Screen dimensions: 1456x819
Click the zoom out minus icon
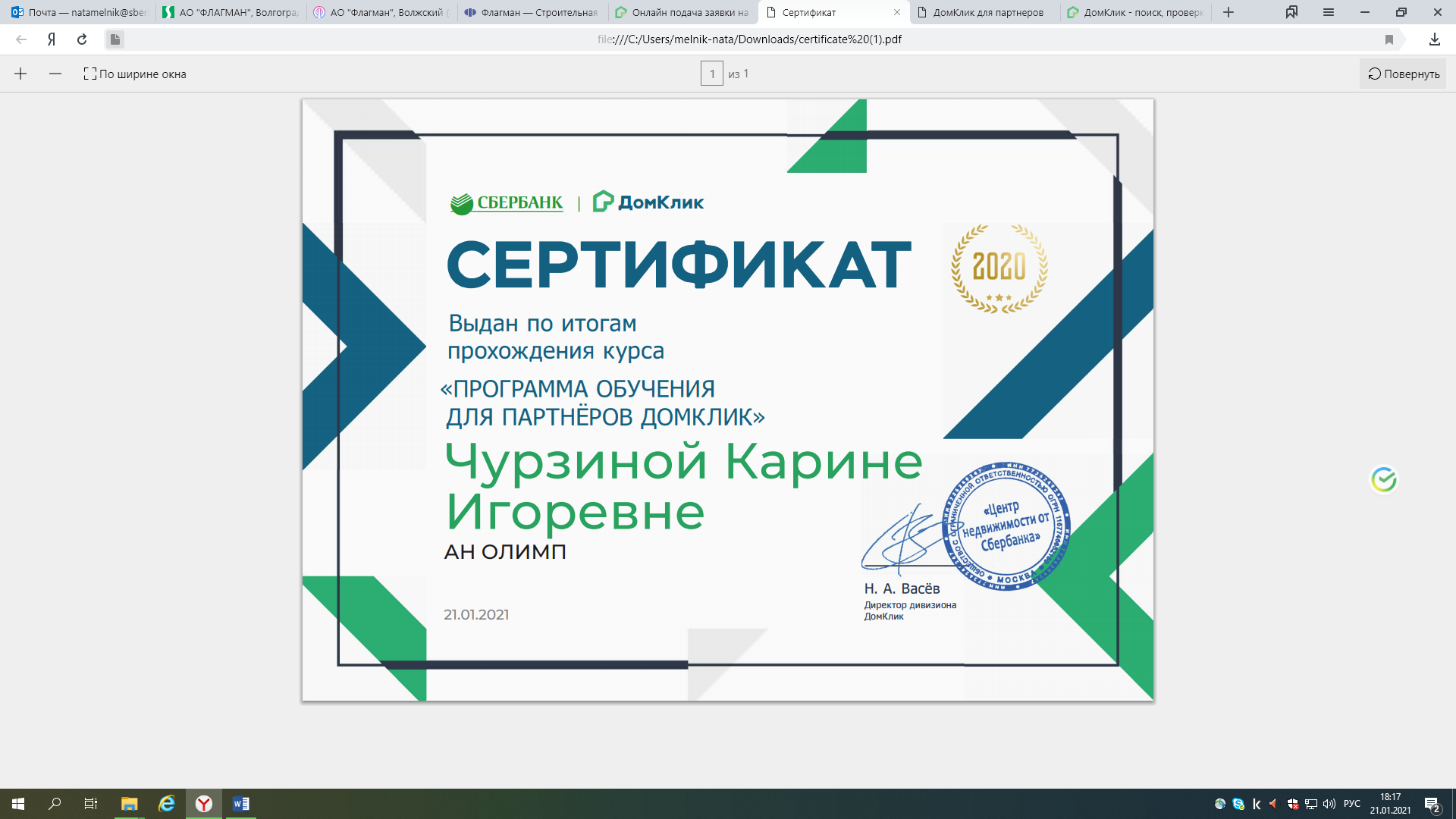coord(55,74)
